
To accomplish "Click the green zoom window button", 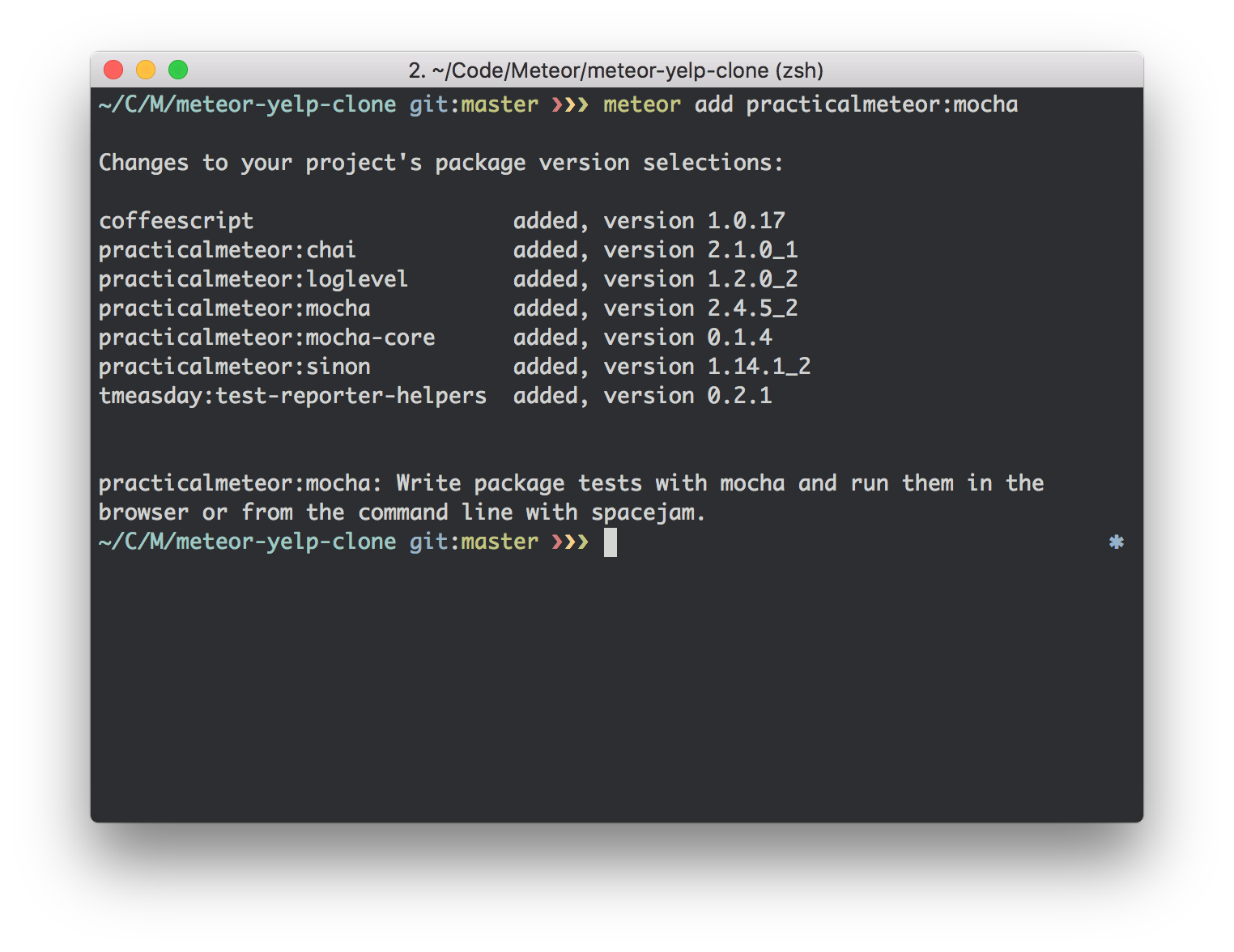I will 178,70.
